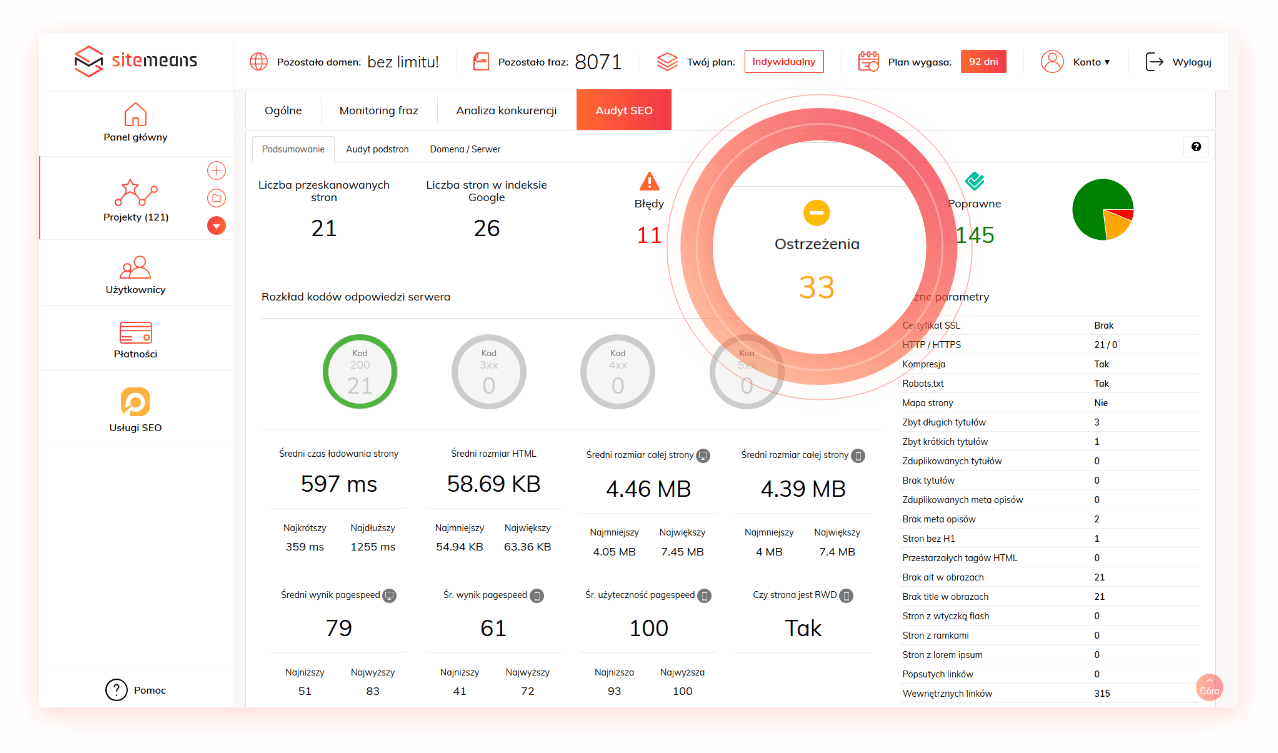
Task: Click the question mark help button
Action: [x=1196, y=148]
